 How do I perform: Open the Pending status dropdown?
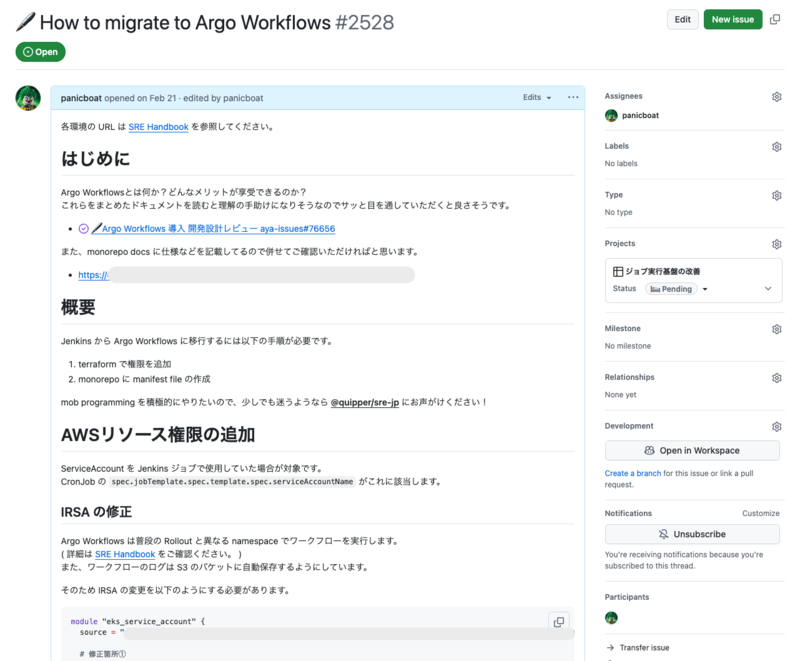pos(676,289)
